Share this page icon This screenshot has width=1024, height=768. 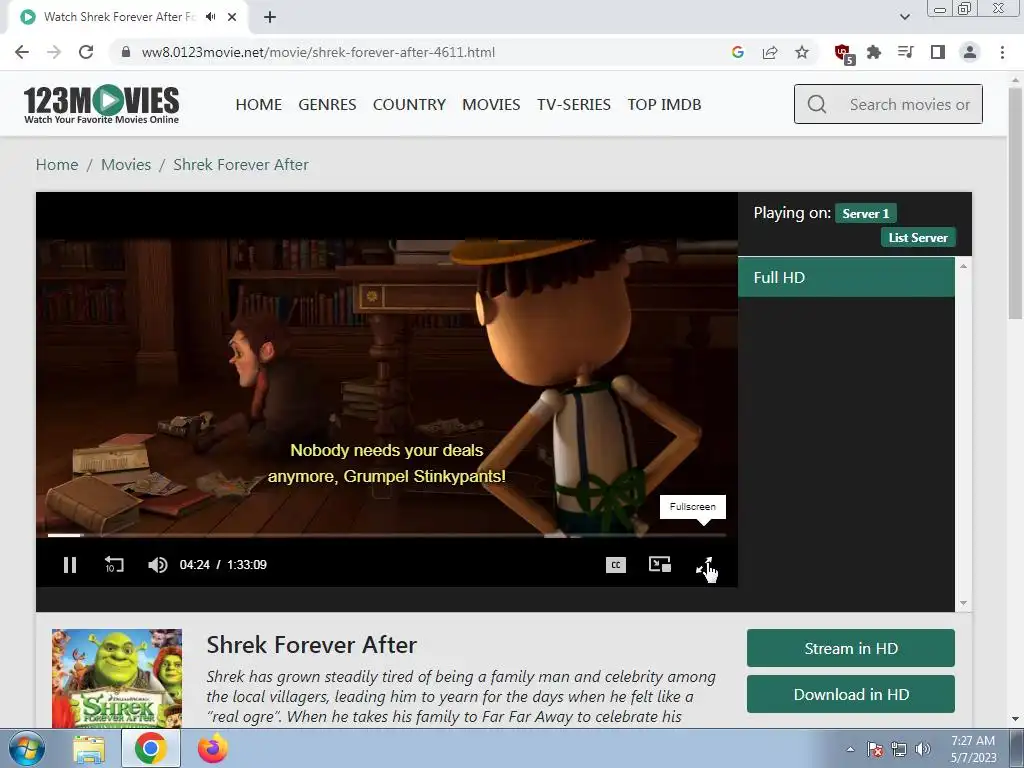(770, 52)
